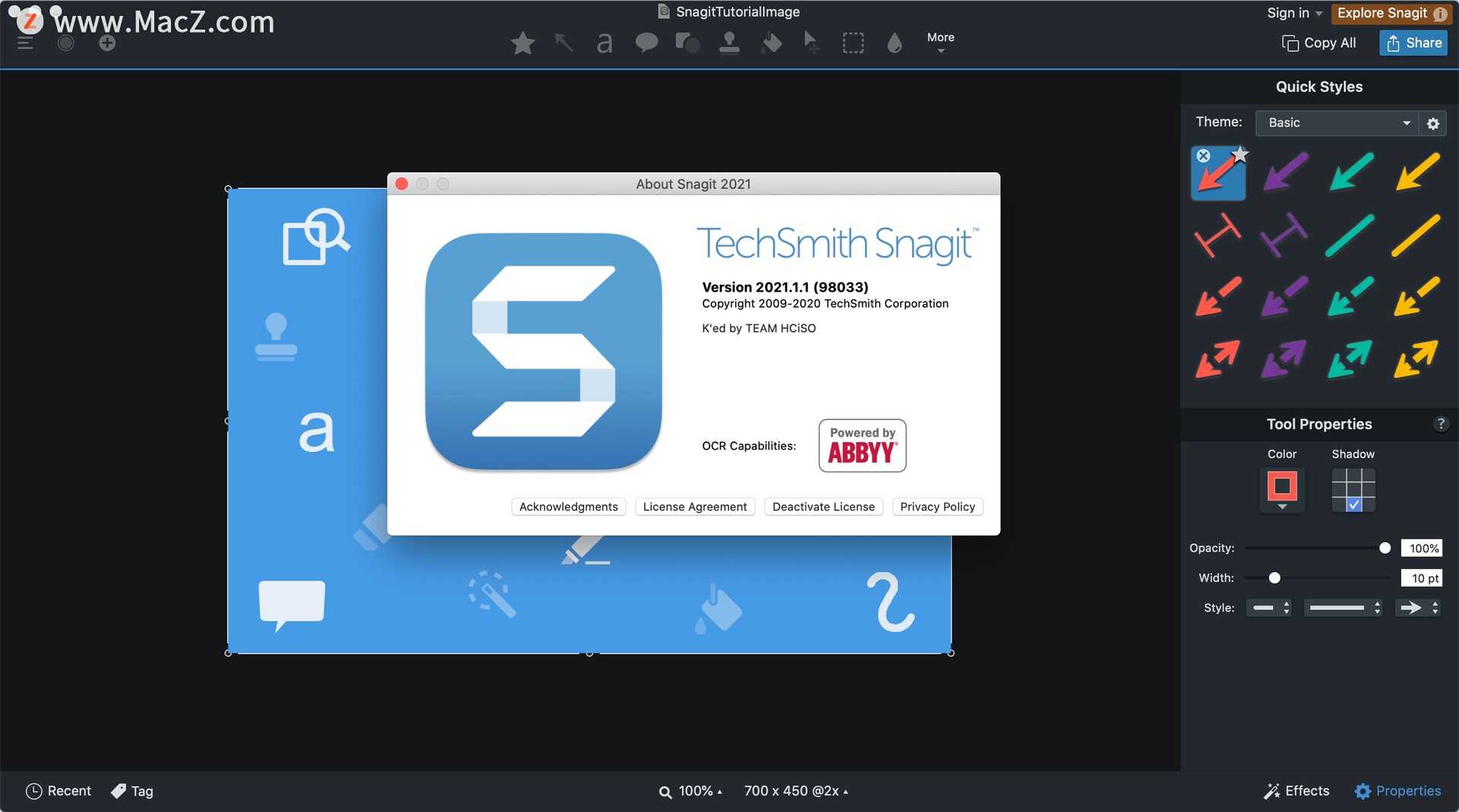Choose the teal double-headed arrow style
The width and height of the screenshot is (1459, 812).
(x=1351, y=359)
